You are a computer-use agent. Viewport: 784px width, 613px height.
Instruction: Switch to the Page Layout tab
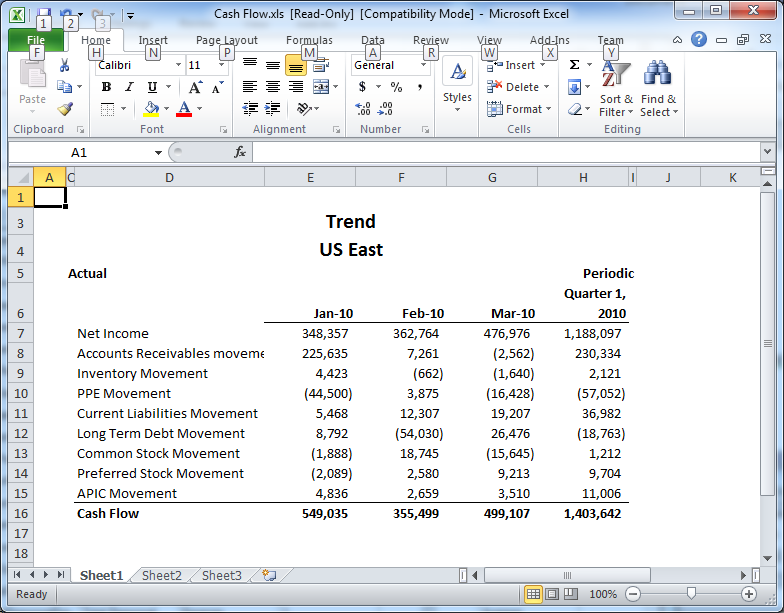pos(226,40)
